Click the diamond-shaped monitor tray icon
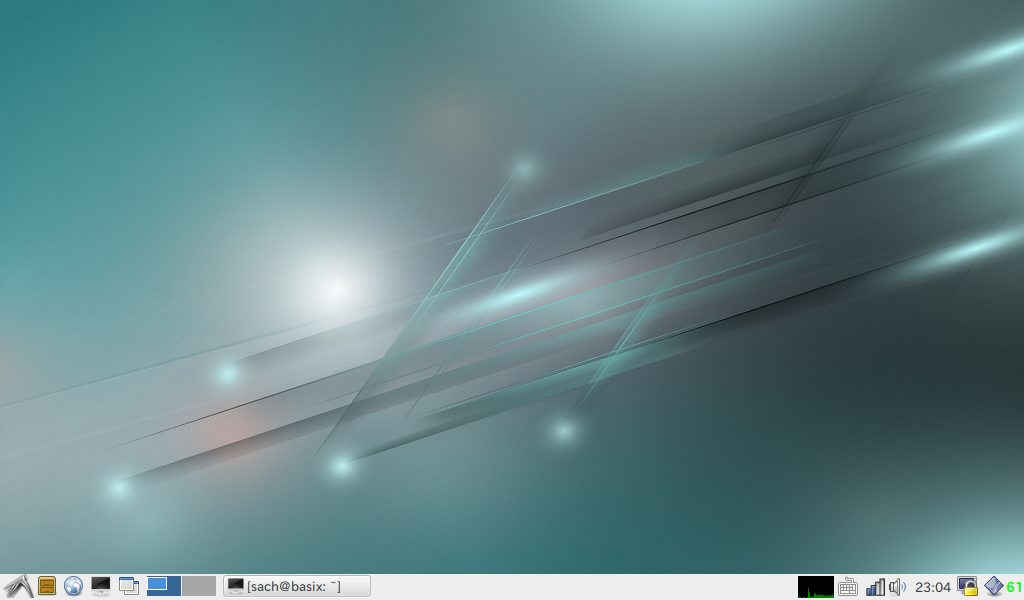Screen dimensions: 1024x600 click(x=994, y=586)
